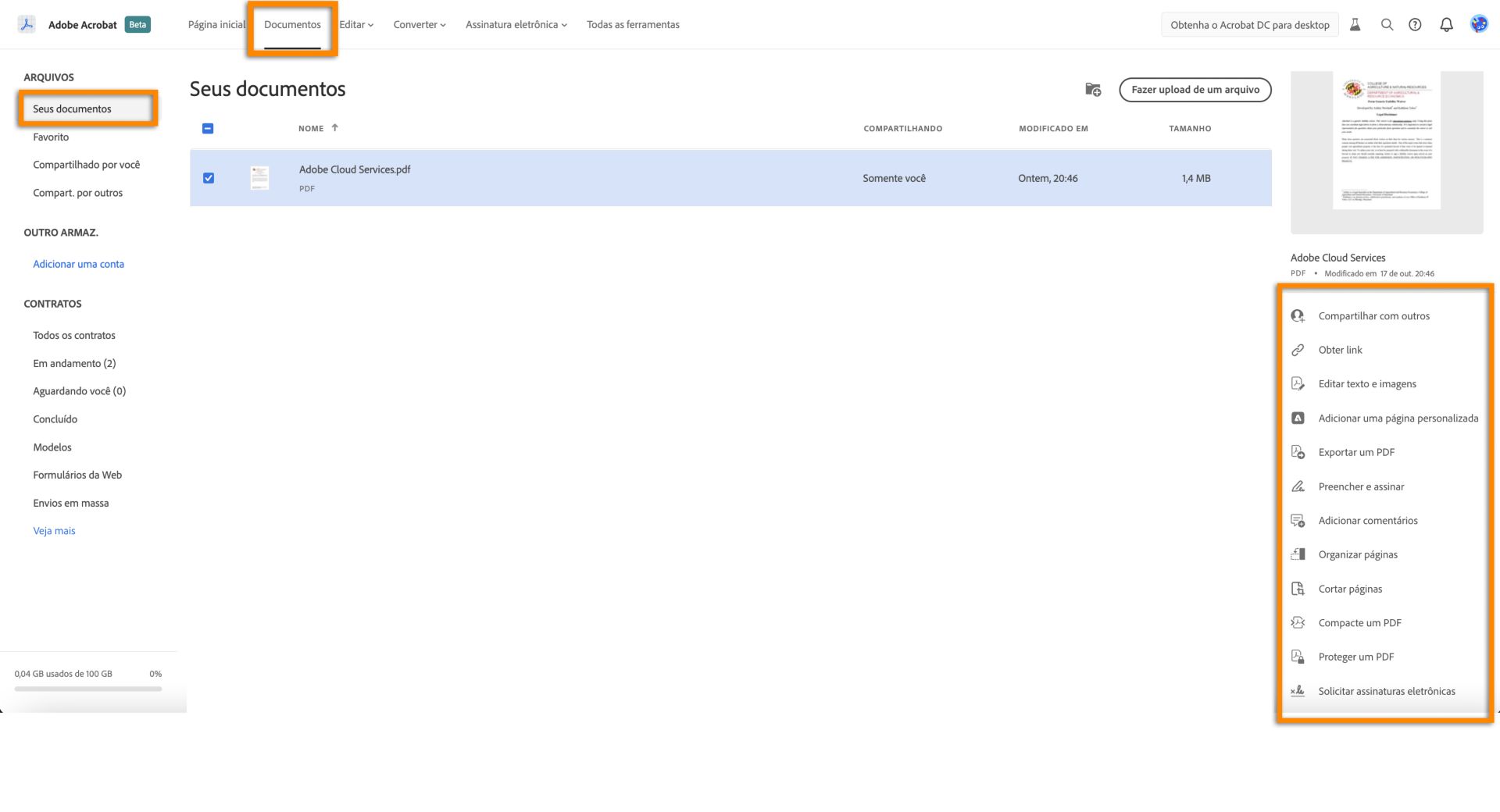Sort by name using the arrow icon
The image size is (1500, 812).
coord(334,127)
